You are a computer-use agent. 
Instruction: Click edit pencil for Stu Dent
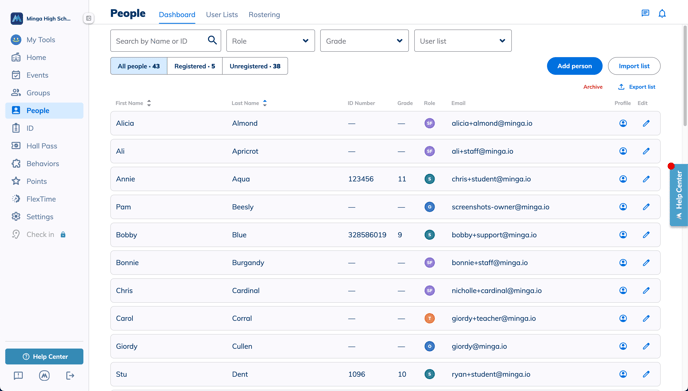(646, 374)
